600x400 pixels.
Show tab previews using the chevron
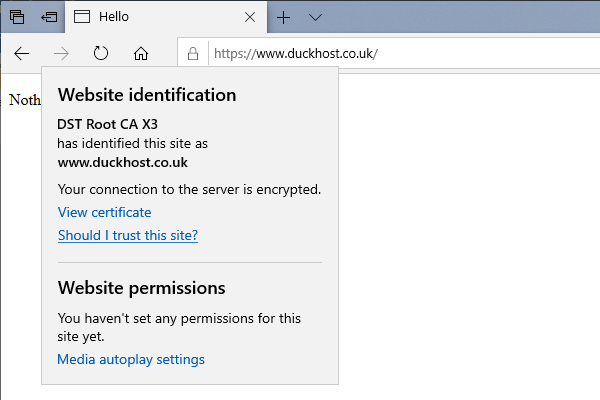(x=315, y=17)
